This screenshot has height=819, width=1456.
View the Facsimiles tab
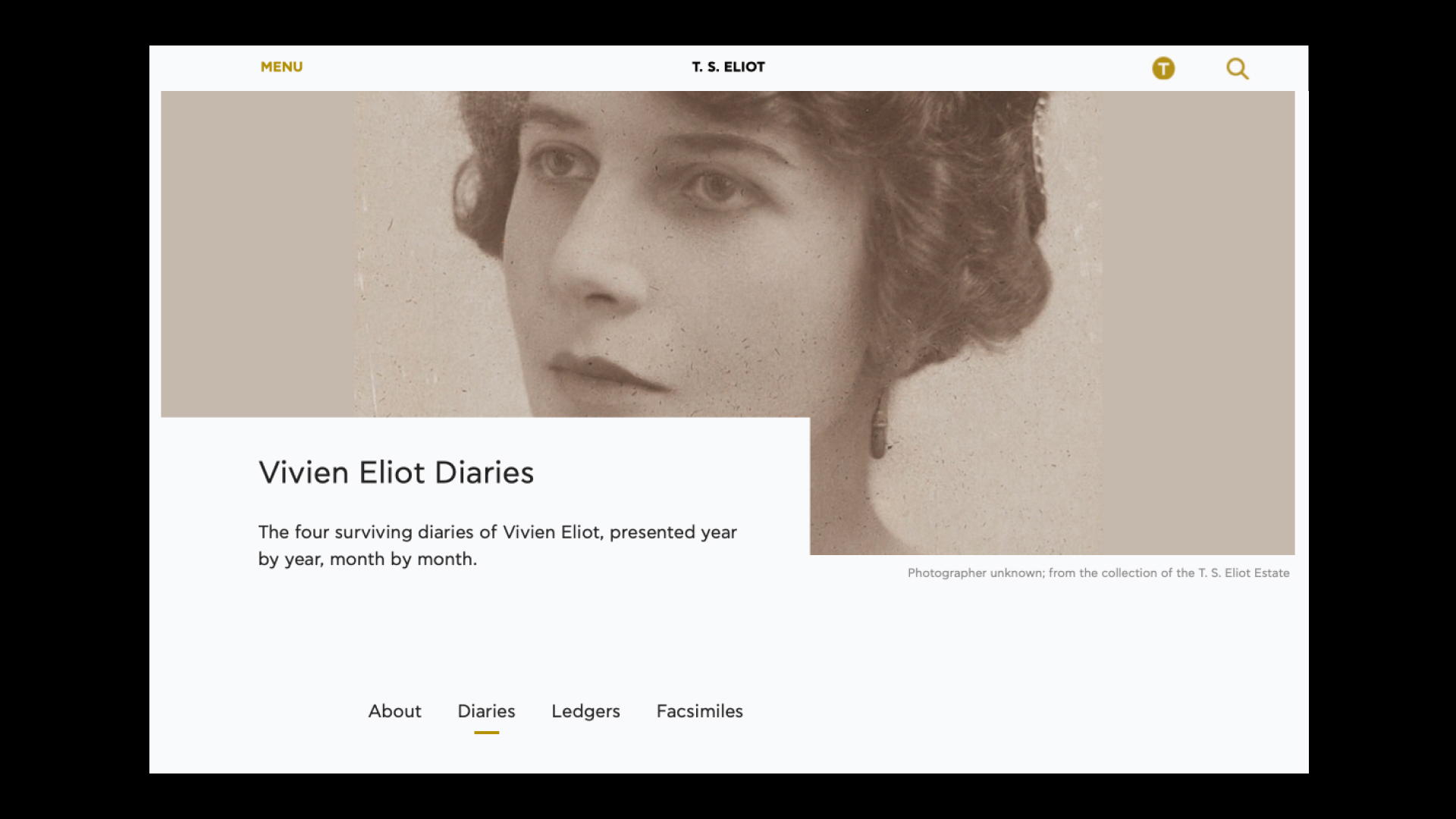(x=699, y=711)
